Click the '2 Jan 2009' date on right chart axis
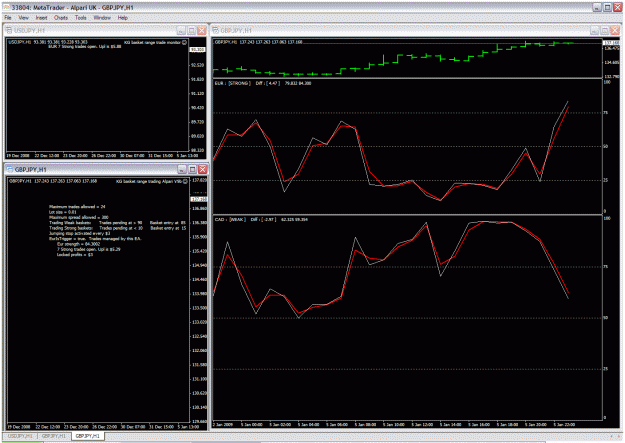625x443 pixels. click(223, 425)
